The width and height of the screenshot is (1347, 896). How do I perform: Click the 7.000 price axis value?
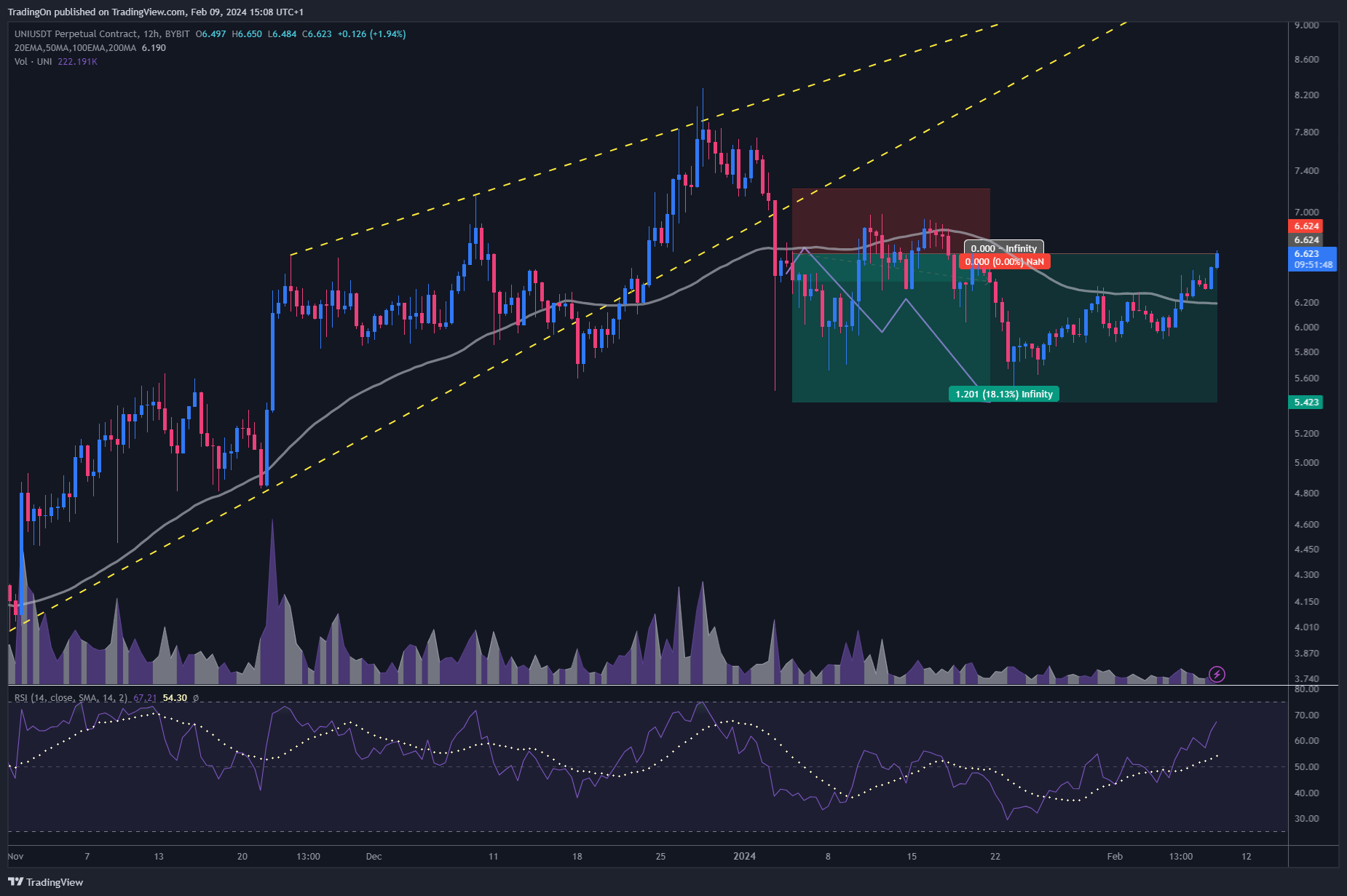[1307, 213]
